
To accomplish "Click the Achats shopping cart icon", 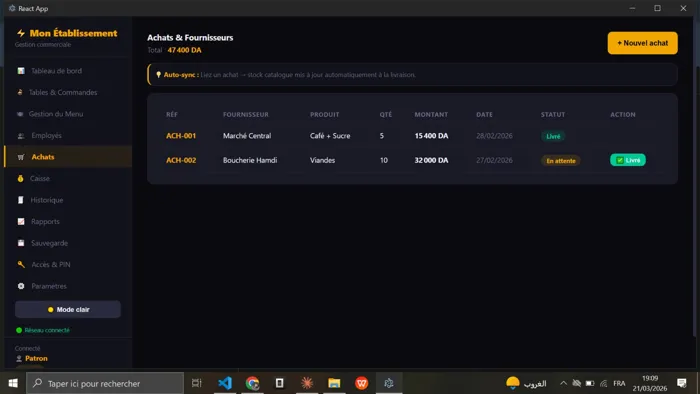I will (21, 157).
